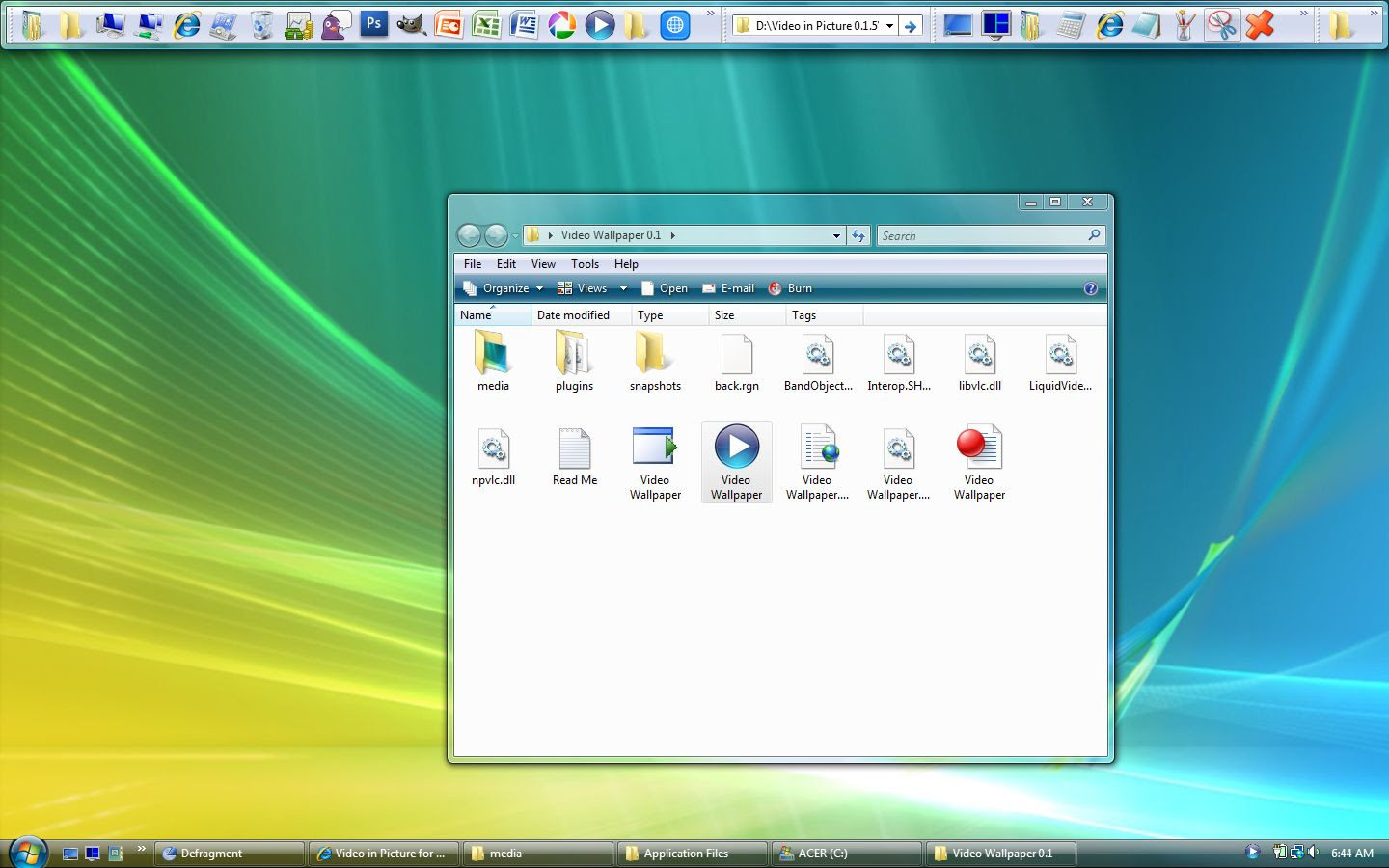
Task: Click the Recycle Bin icon in top toolbar
Action: [x=261, y=25]
